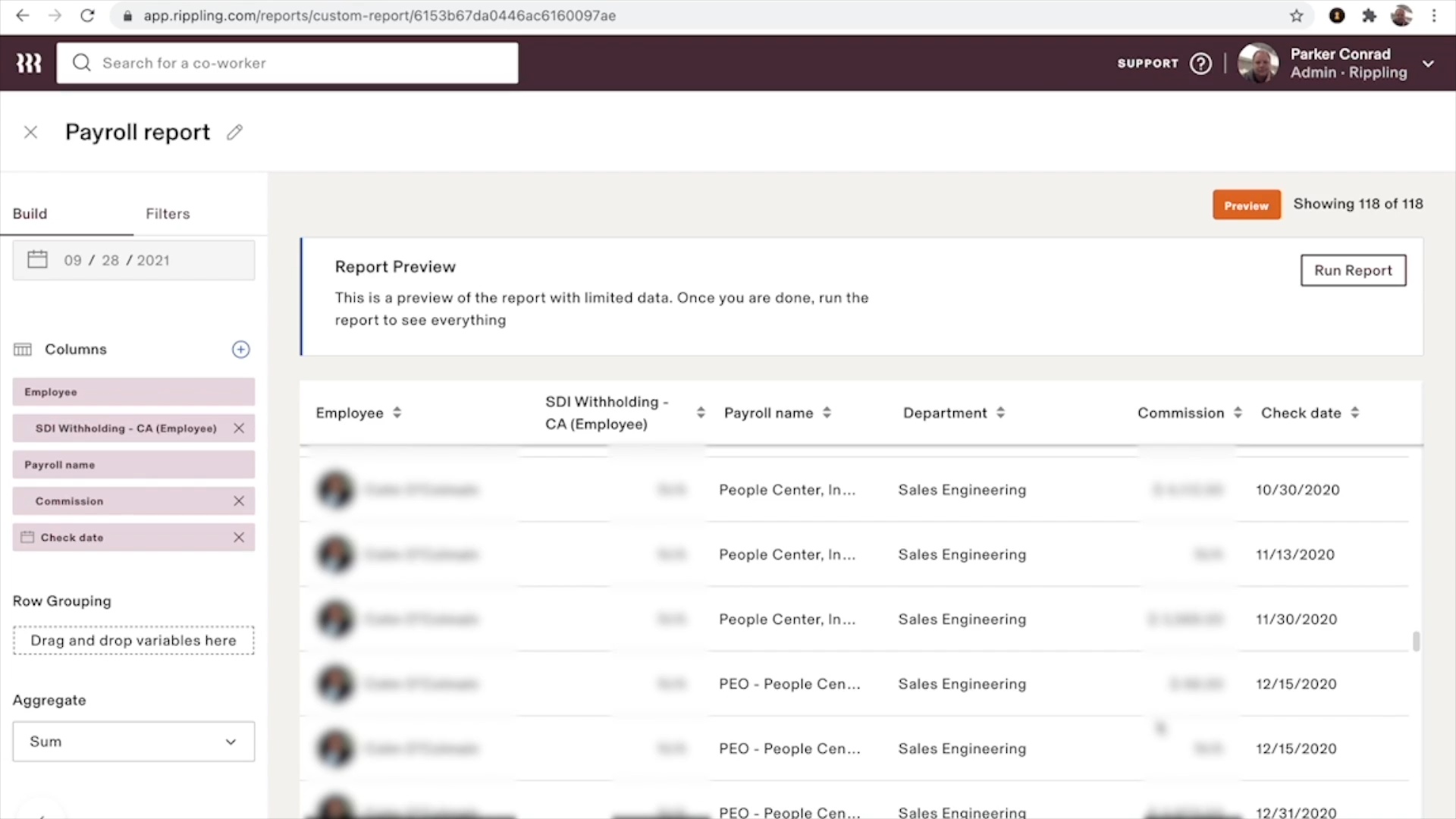Click the Run Report button

[x=1353, y=271]
